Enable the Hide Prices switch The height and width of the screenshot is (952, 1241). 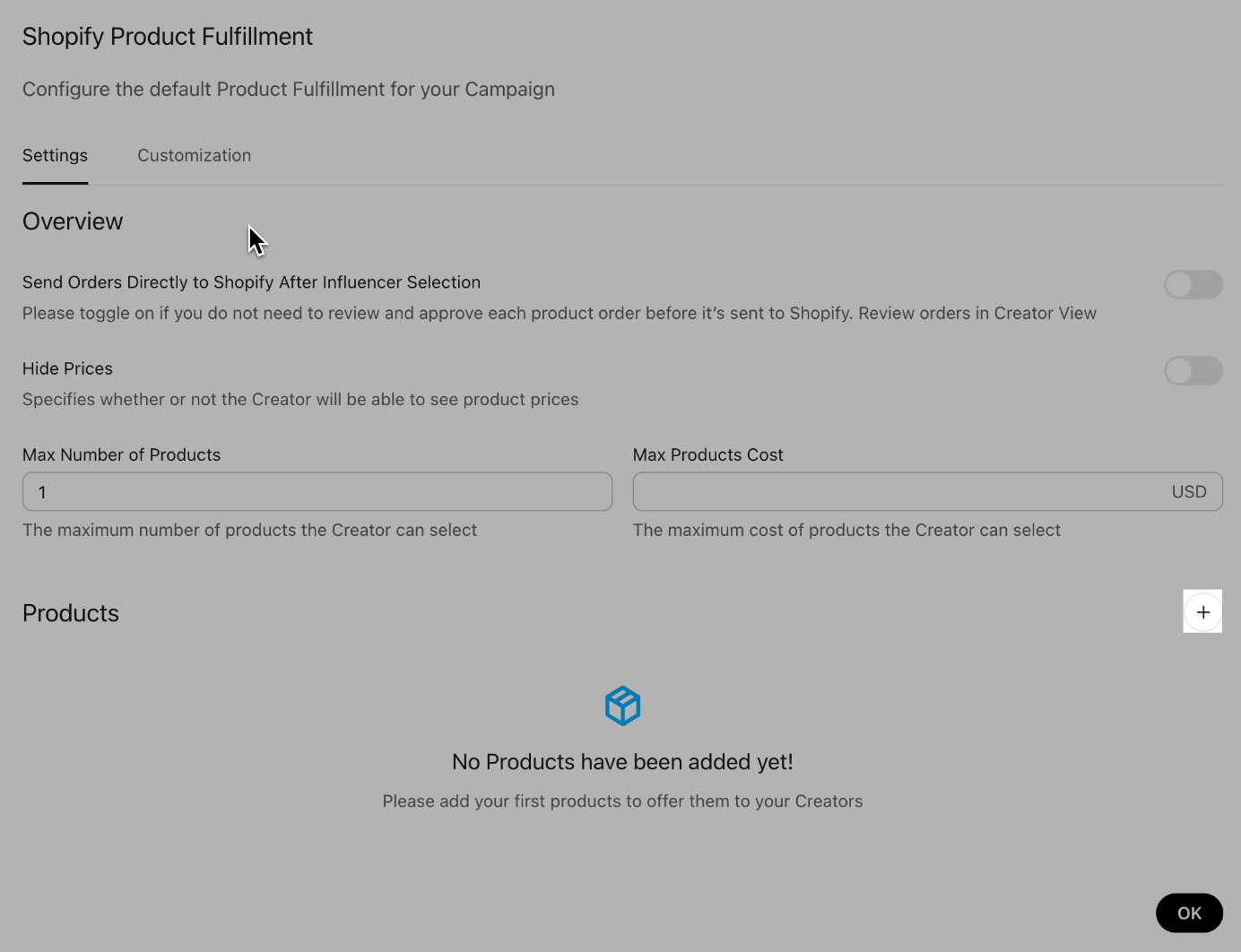tap(1193, 371)
